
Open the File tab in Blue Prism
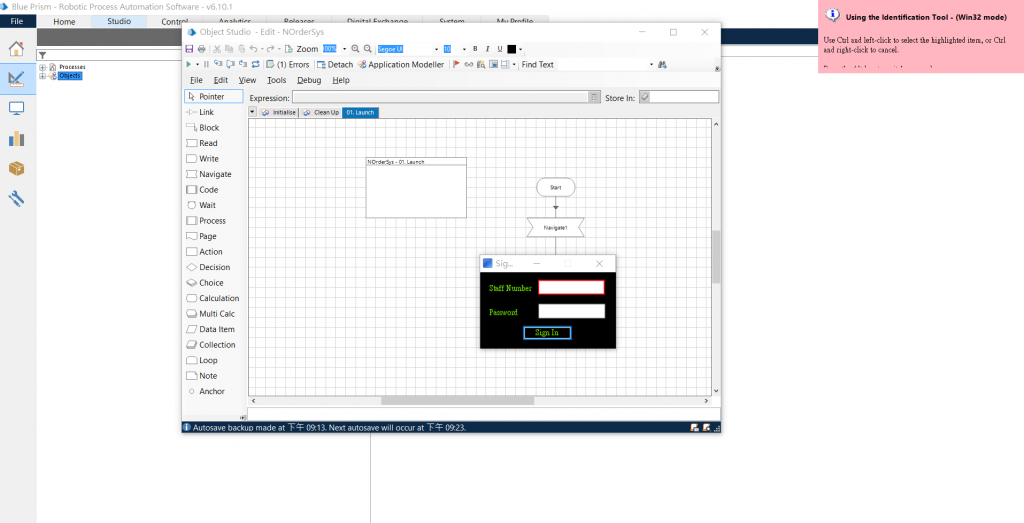click(x=17, y=22)
